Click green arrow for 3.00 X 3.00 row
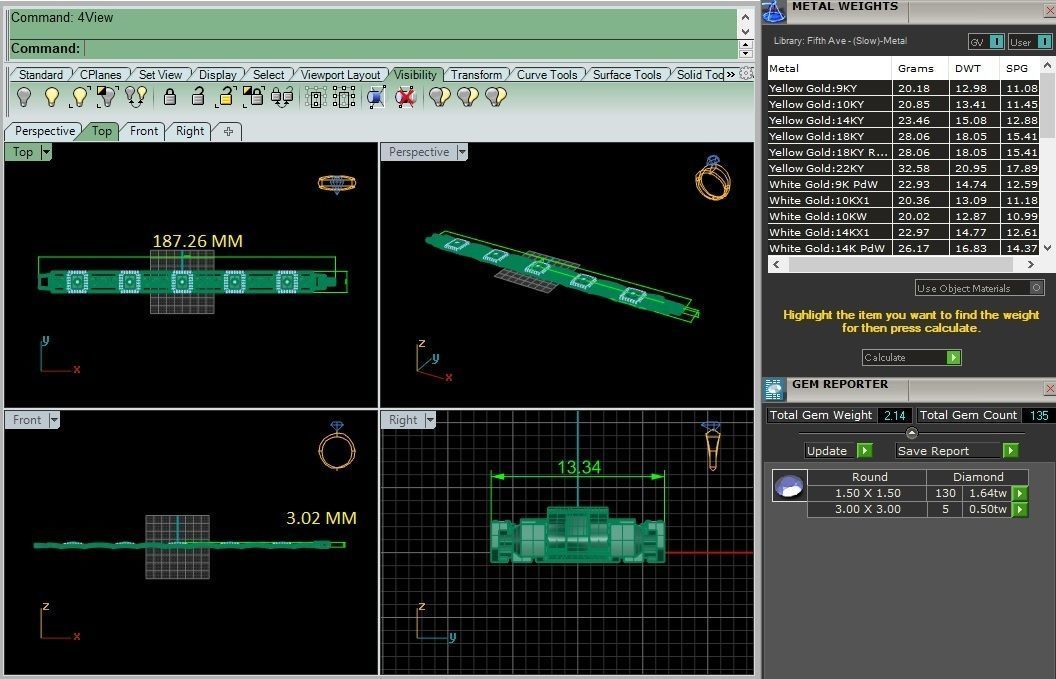 click(x=1021, y=510)
